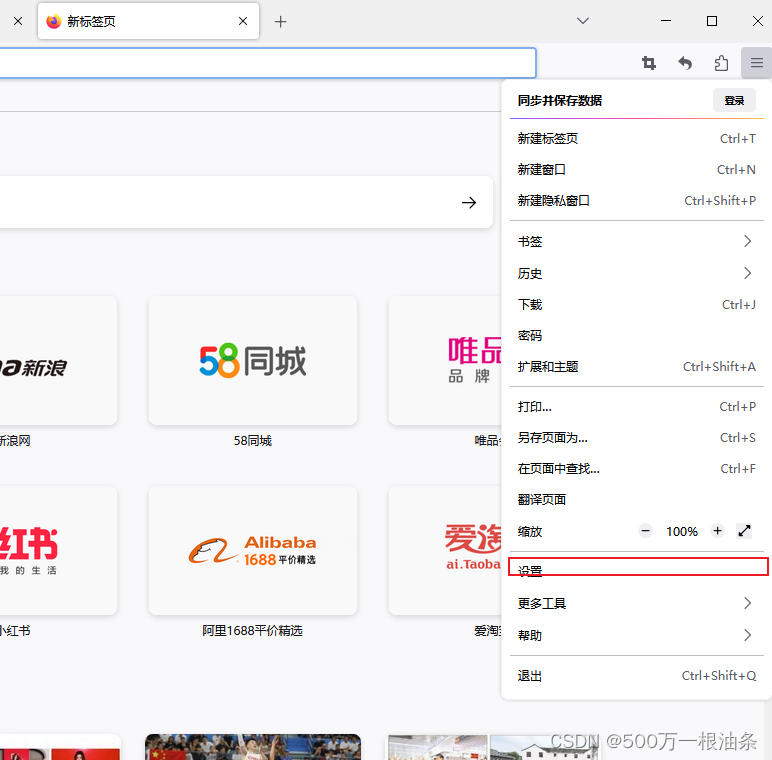Expand the 书签 submenu
Image resolution: width=772 pixels, height=760 pixels.
637,241
